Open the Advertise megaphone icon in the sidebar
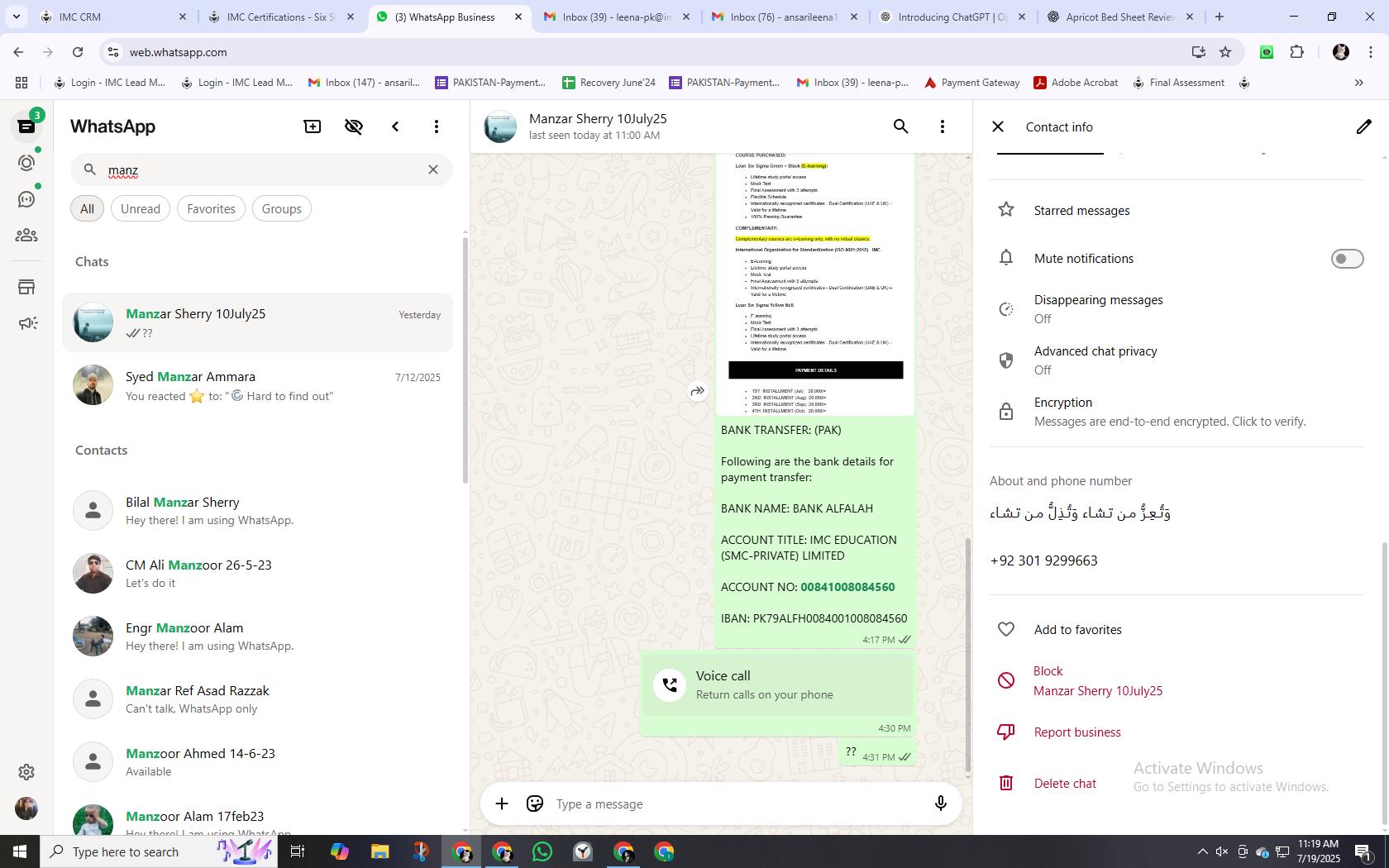Screen dimensions: 1389x868 coord(26,323)
